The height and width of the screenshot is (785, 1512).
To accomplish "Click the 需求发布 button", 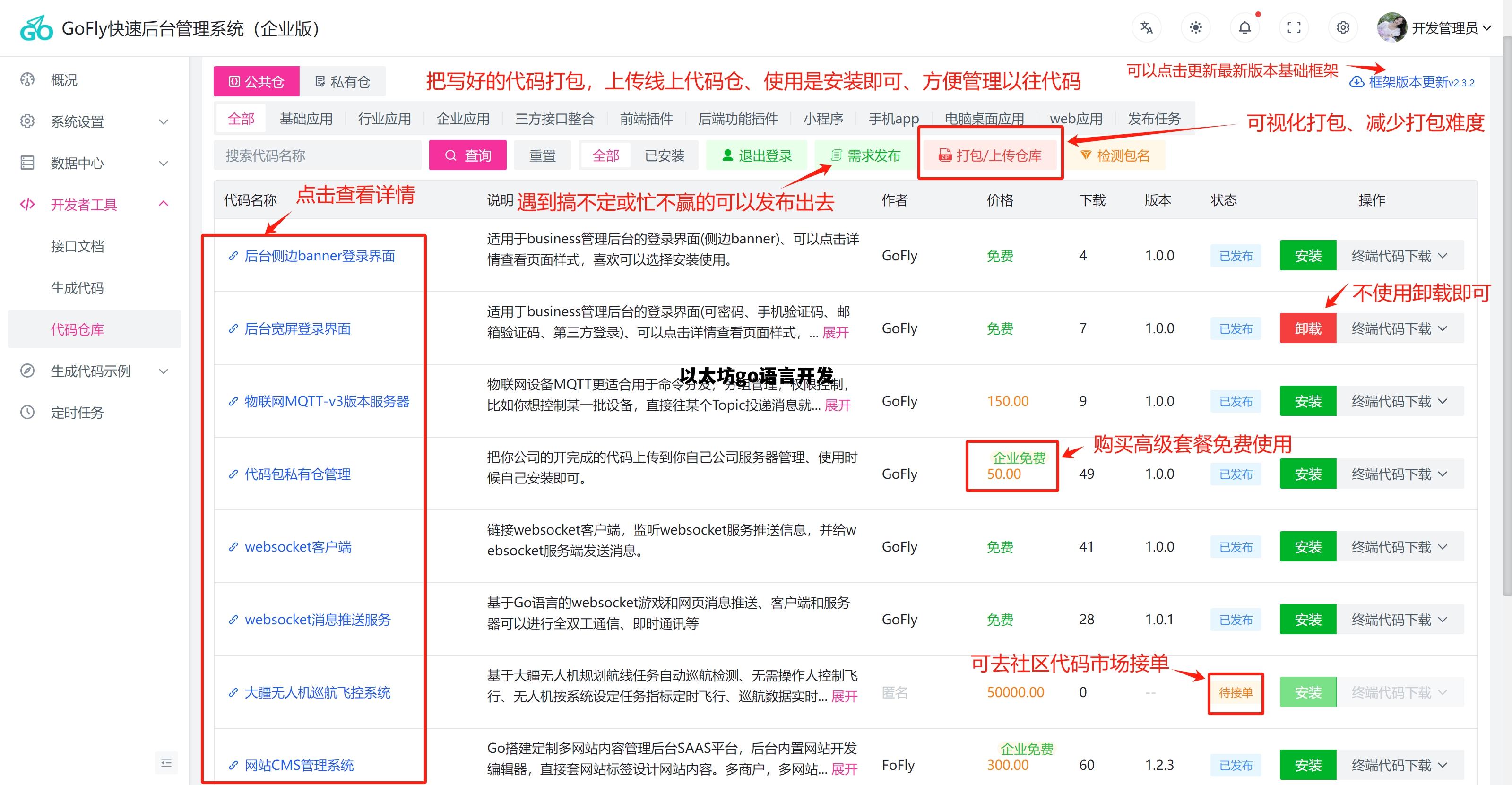I will tap(865, 155).
